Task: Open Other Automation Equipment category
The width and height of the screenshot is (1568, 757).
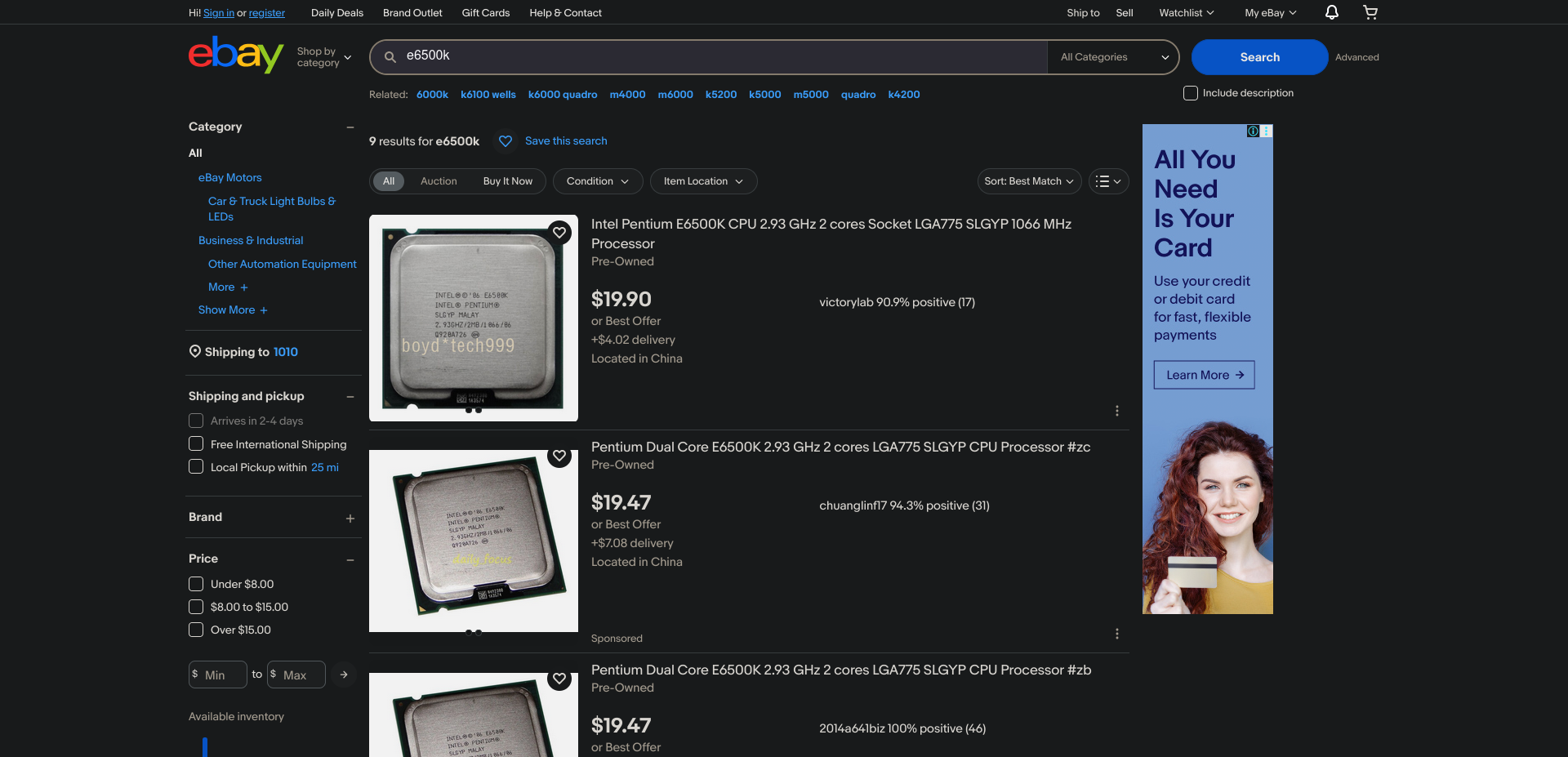Action: (283, 264)
